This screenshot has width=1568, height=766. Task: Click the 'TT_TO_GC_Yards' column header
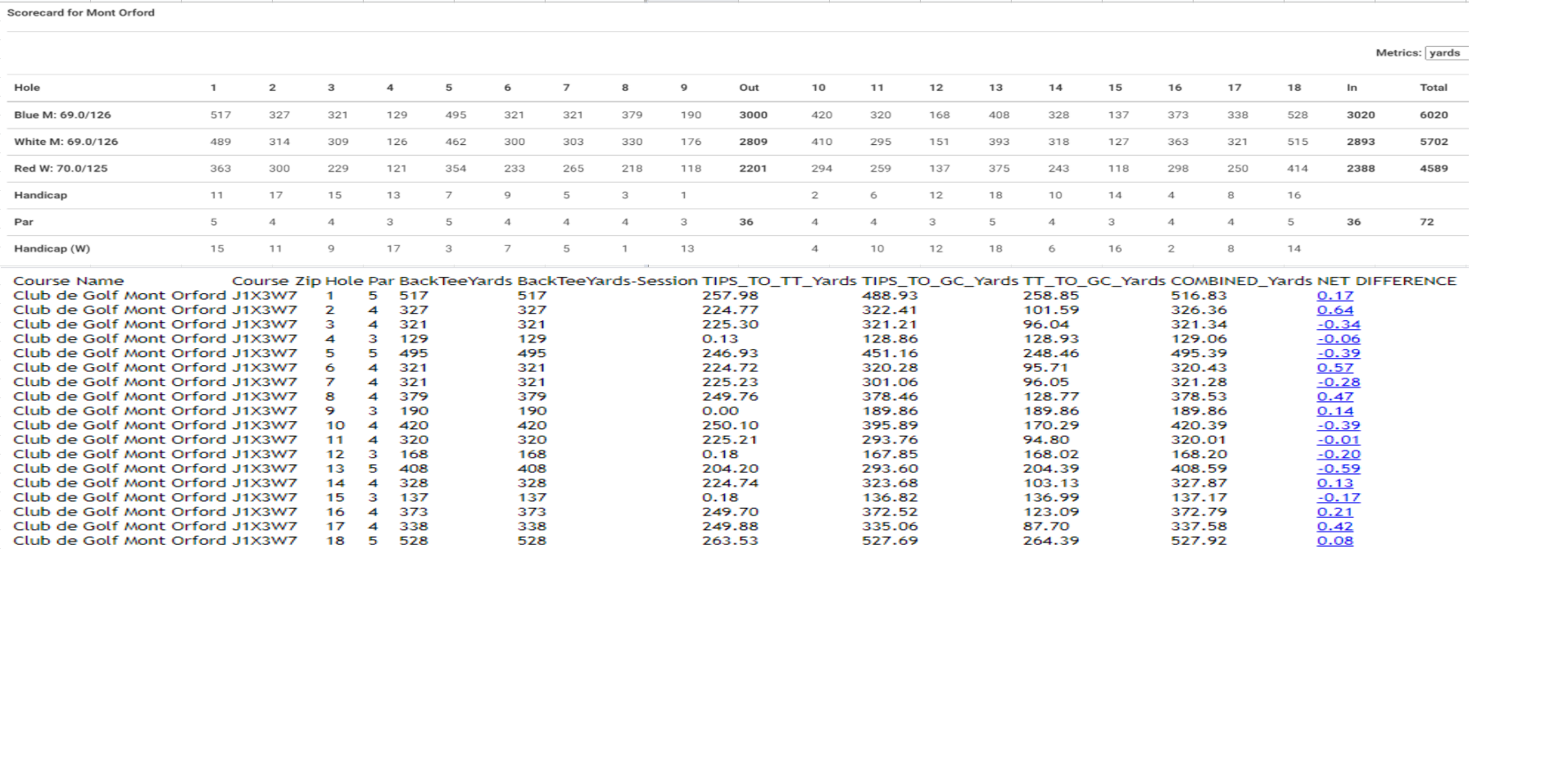point(1094,281)
